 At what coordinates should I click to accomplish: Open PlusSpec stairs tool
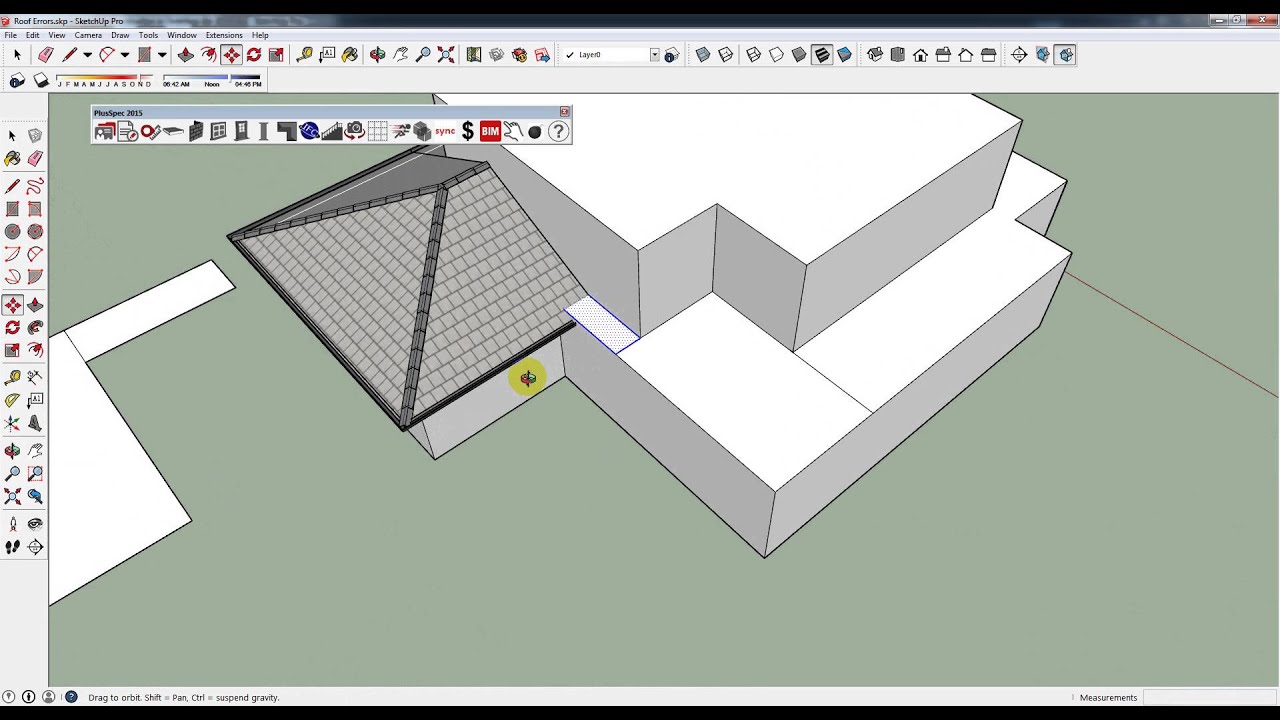[x=332, y=131]
